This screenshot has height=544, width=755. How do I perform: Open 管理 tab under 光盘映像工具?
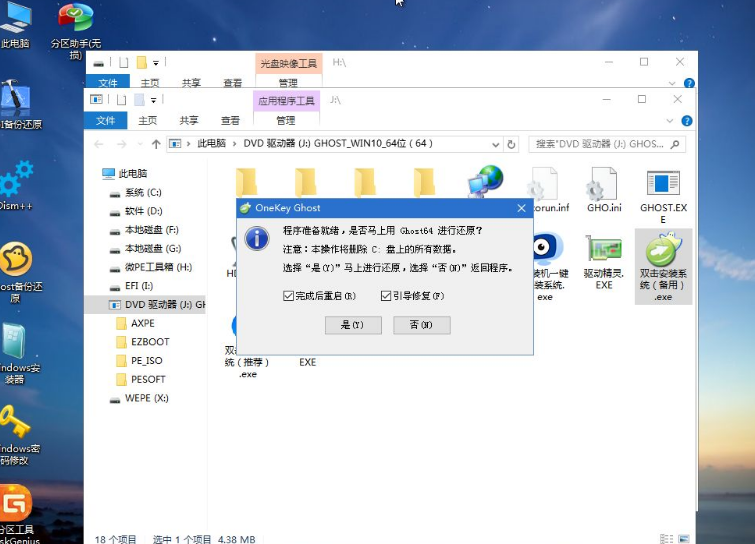pyautogui.click(x=288, y=83)
